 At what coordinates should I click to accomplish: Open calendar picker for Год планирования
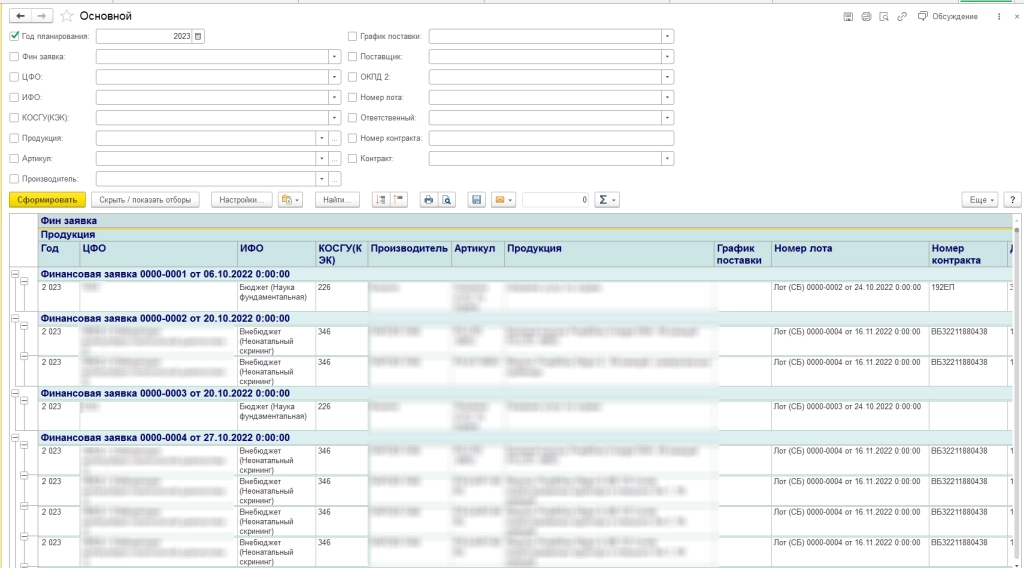pyautogui.click(x=198, y=37)
